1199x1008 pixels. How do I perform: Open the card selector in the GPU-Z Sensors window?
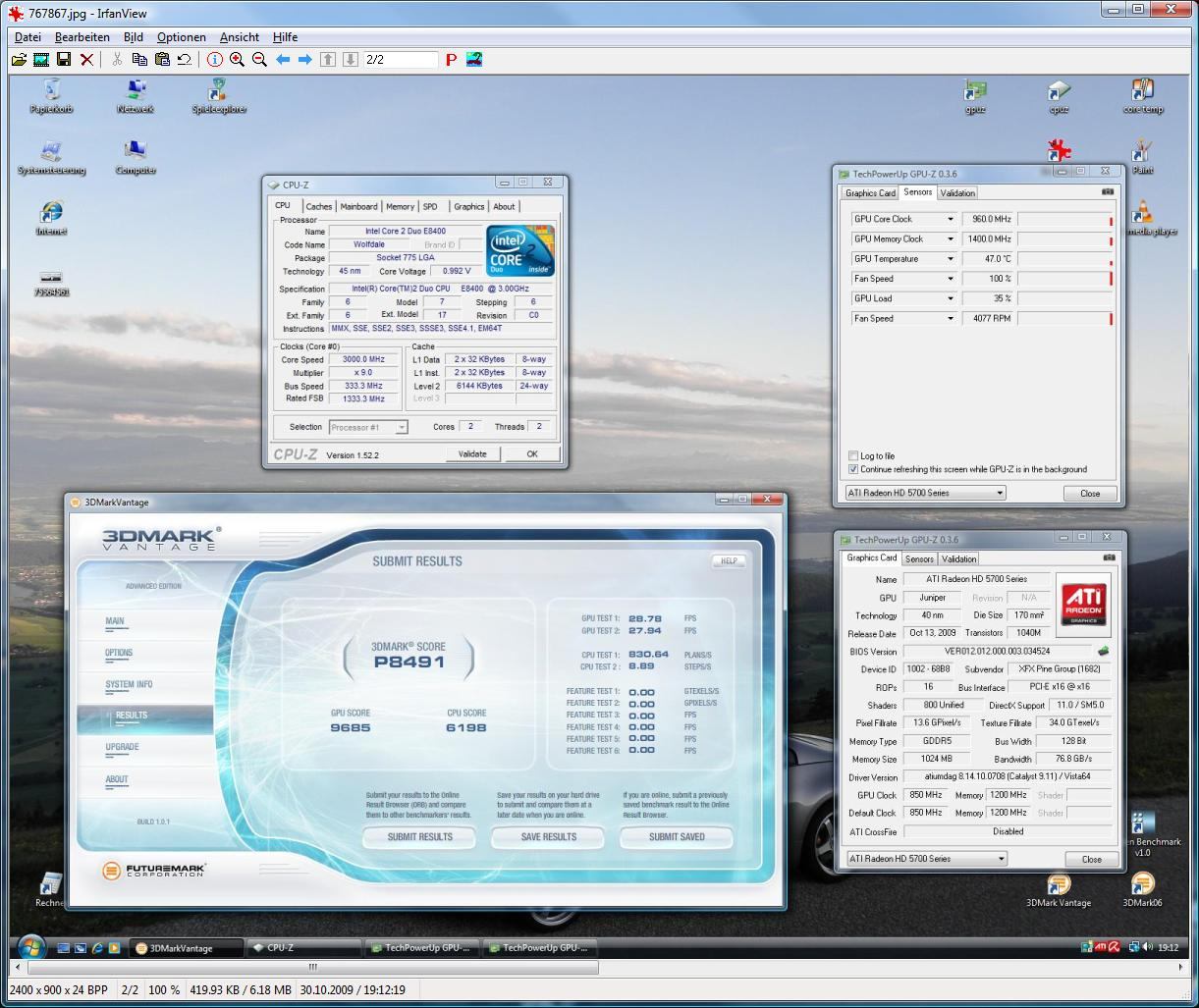(925, 493)
